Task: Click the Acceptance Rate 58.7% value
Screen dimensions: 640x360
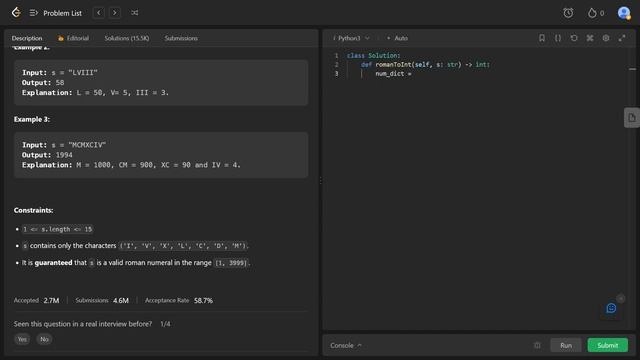Action: (x=203, y=300)
